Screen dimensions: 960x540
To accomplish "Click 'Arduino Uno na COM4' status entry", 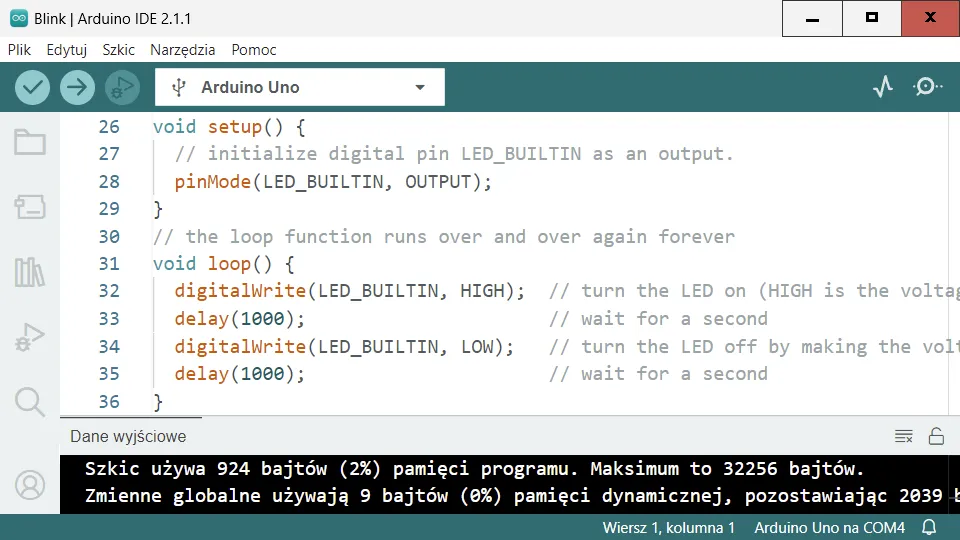I will pyautogui.click(x=830, y=528).
